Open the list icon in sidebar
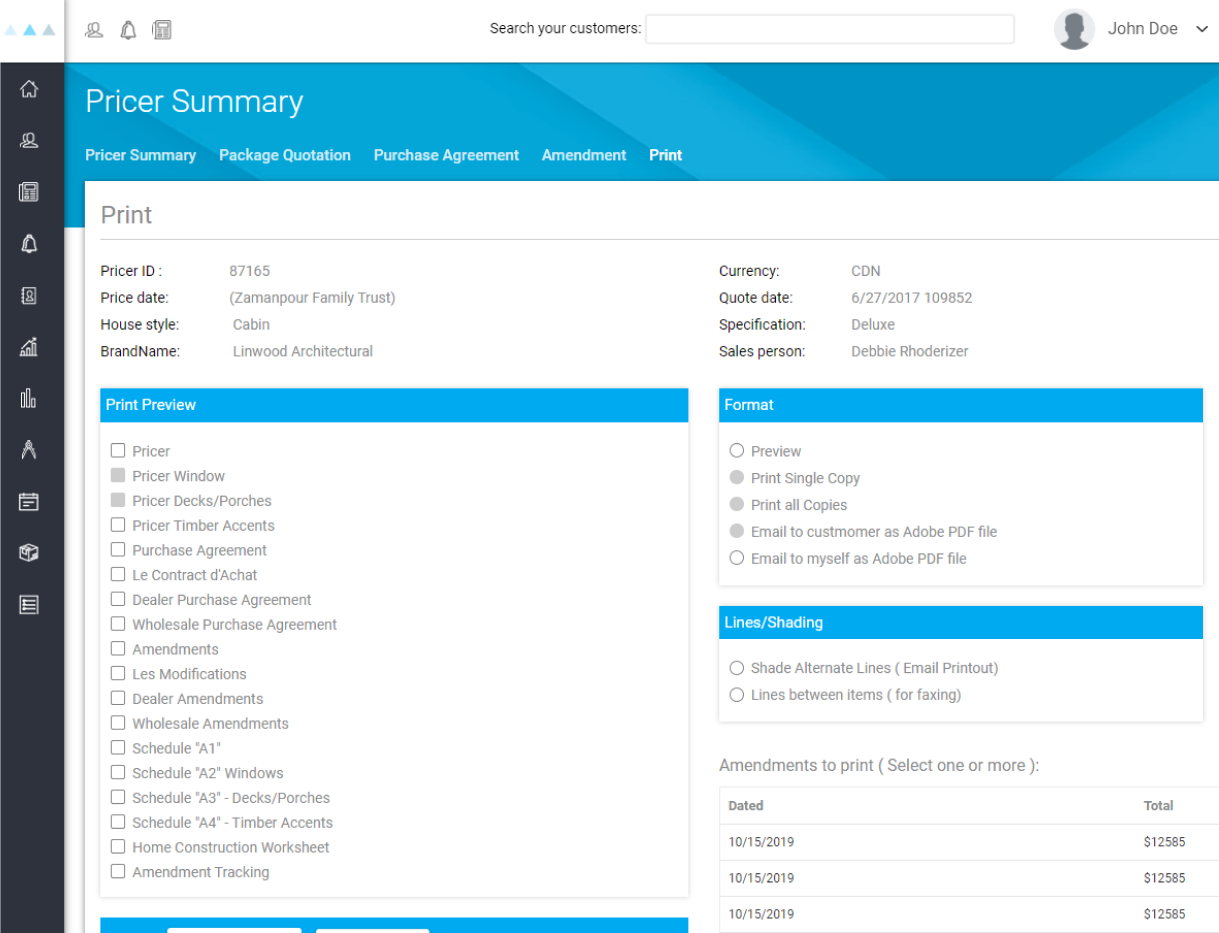The height and width of the screenshot is (933, 1219). click(x=29, y=605)
